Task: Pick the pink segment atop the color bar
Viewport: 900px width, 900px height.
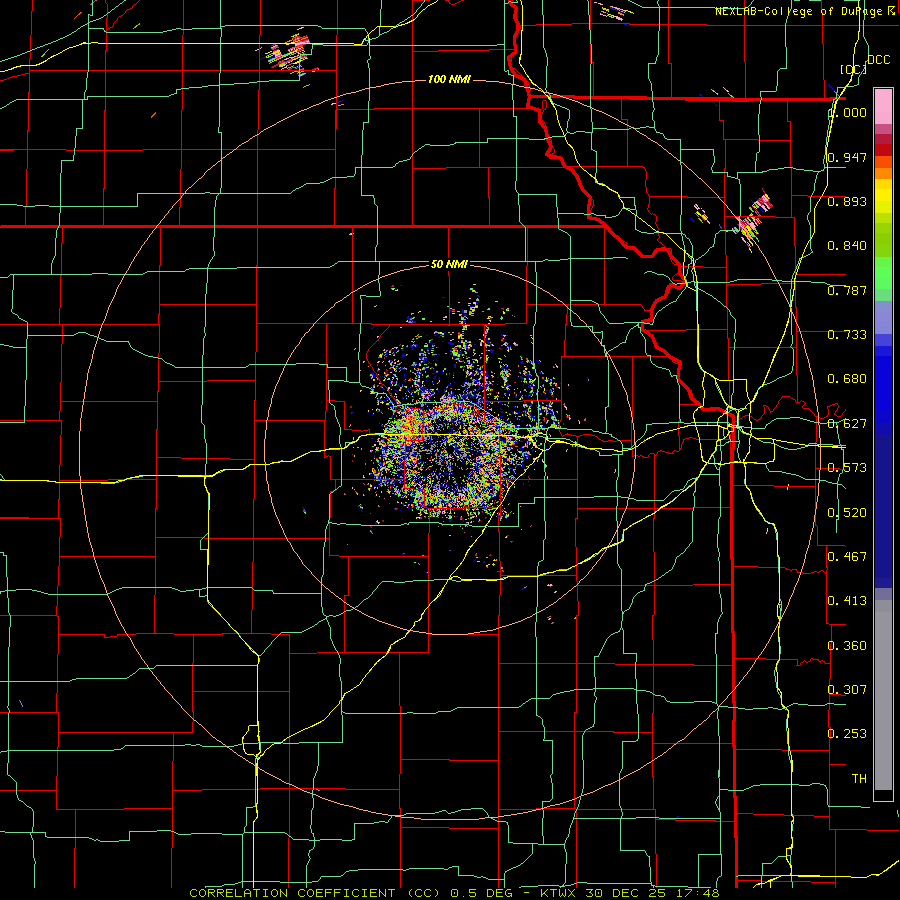Action: tap(883, 106)
